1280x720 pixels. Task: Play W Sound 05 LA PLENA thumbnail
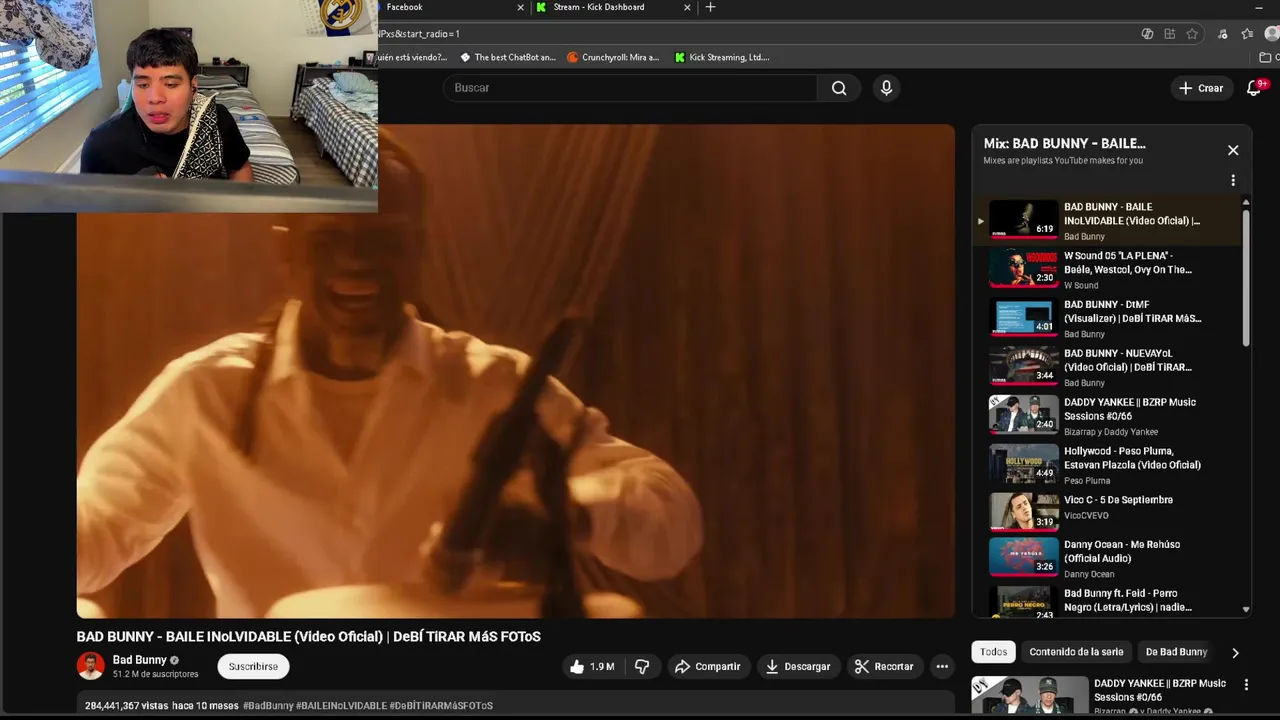[1023, 268]
